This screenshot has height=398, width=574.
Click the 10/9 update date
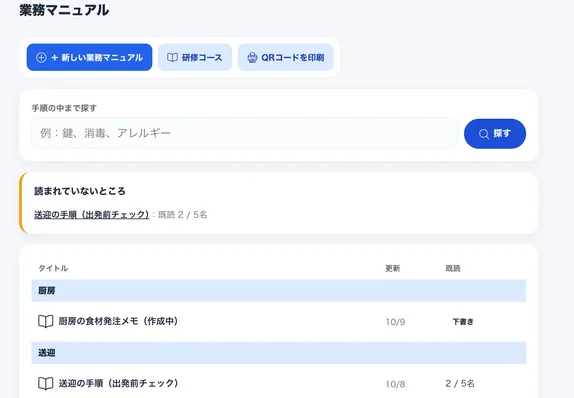pos(395,322)
